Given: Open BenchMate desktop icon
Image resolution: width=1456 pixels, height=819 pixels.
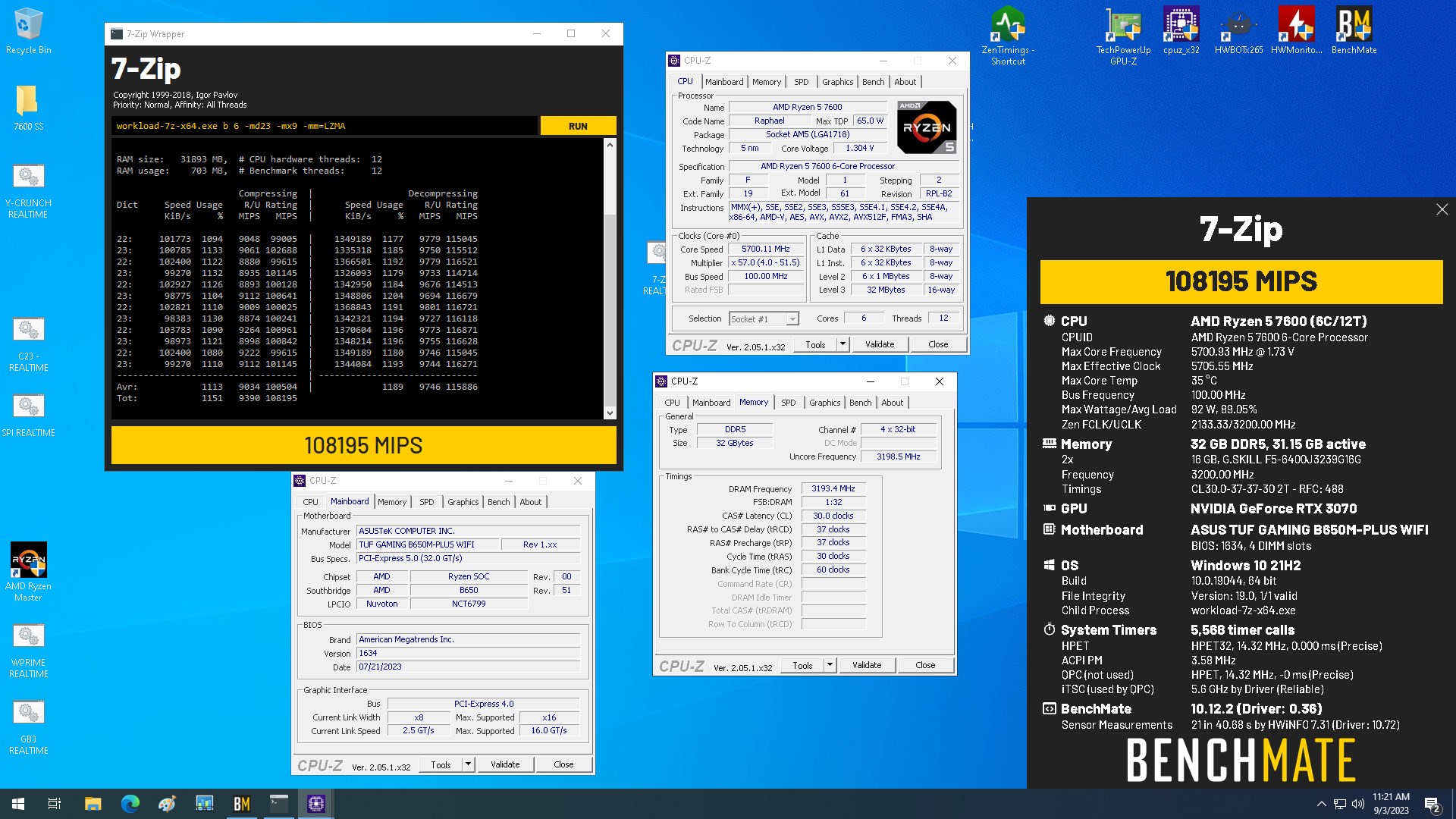Looking at the screenshot, I should click(x=1354, y=32).
